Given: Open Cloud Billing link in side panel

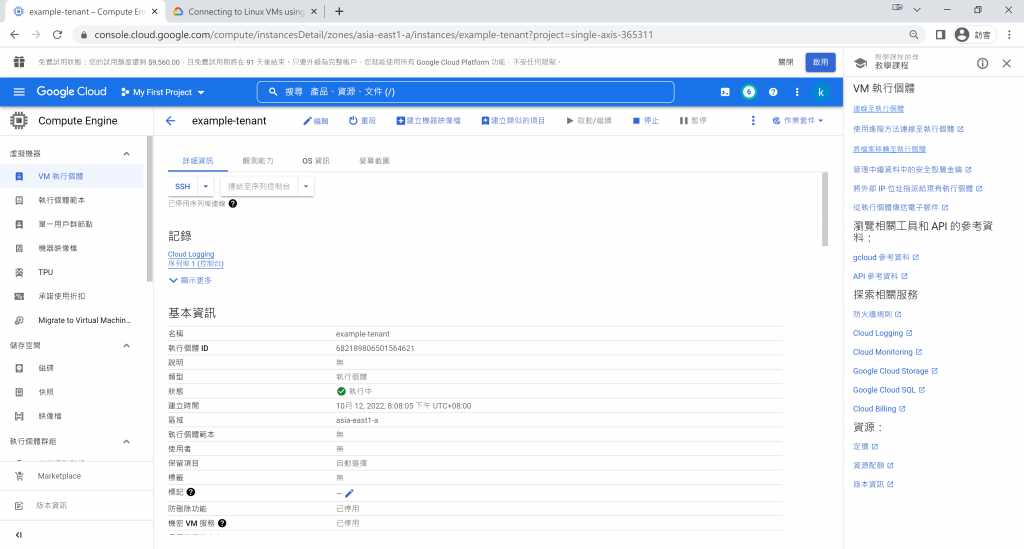Looking at the screenshot, I should coord(879,409).
